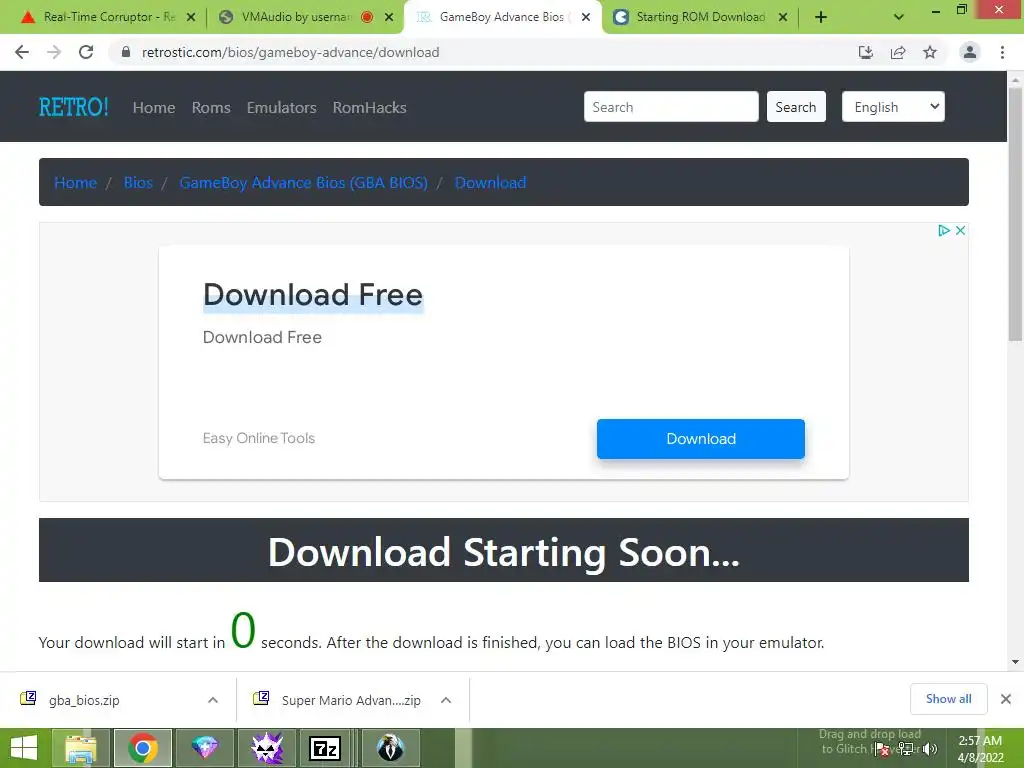The width and height of the screenshot is (1024, 768).
Task: Open the RomHacks nav link
Action: point(370,108)
